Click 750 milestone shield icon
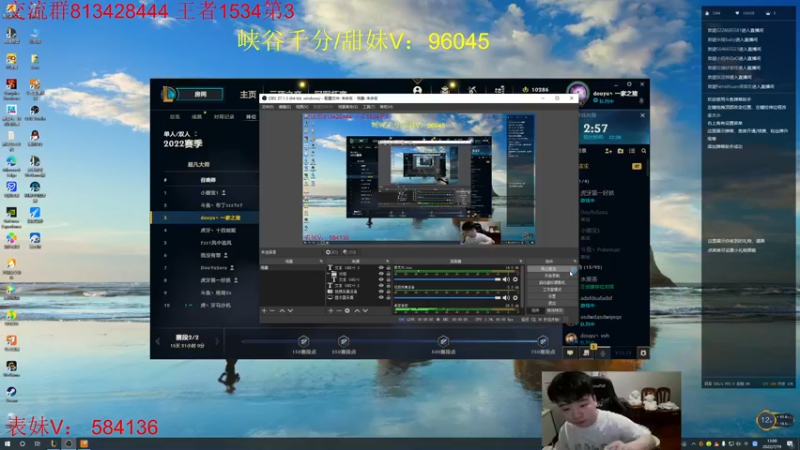Screen dimensions: 800x450 [543, 341]
